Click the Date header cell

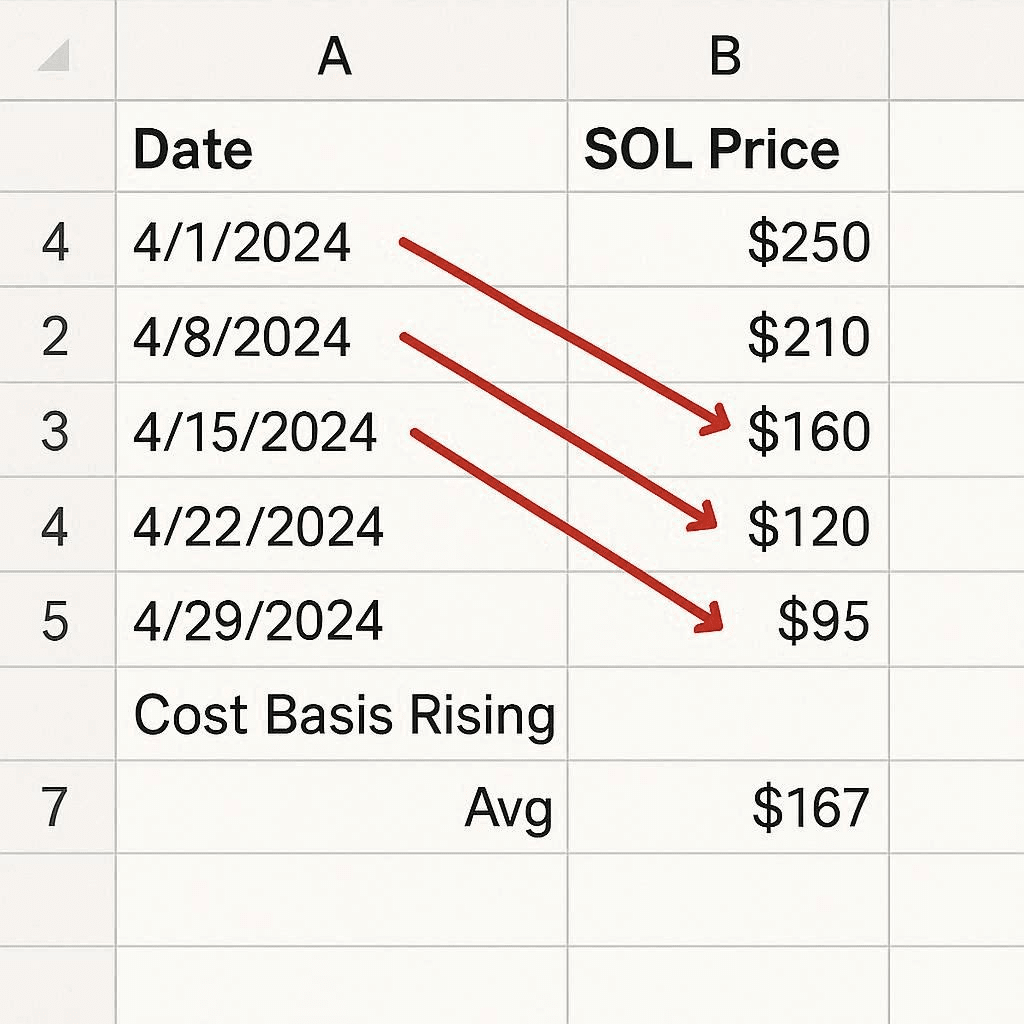pyautogui.click(x=193, y=150)
